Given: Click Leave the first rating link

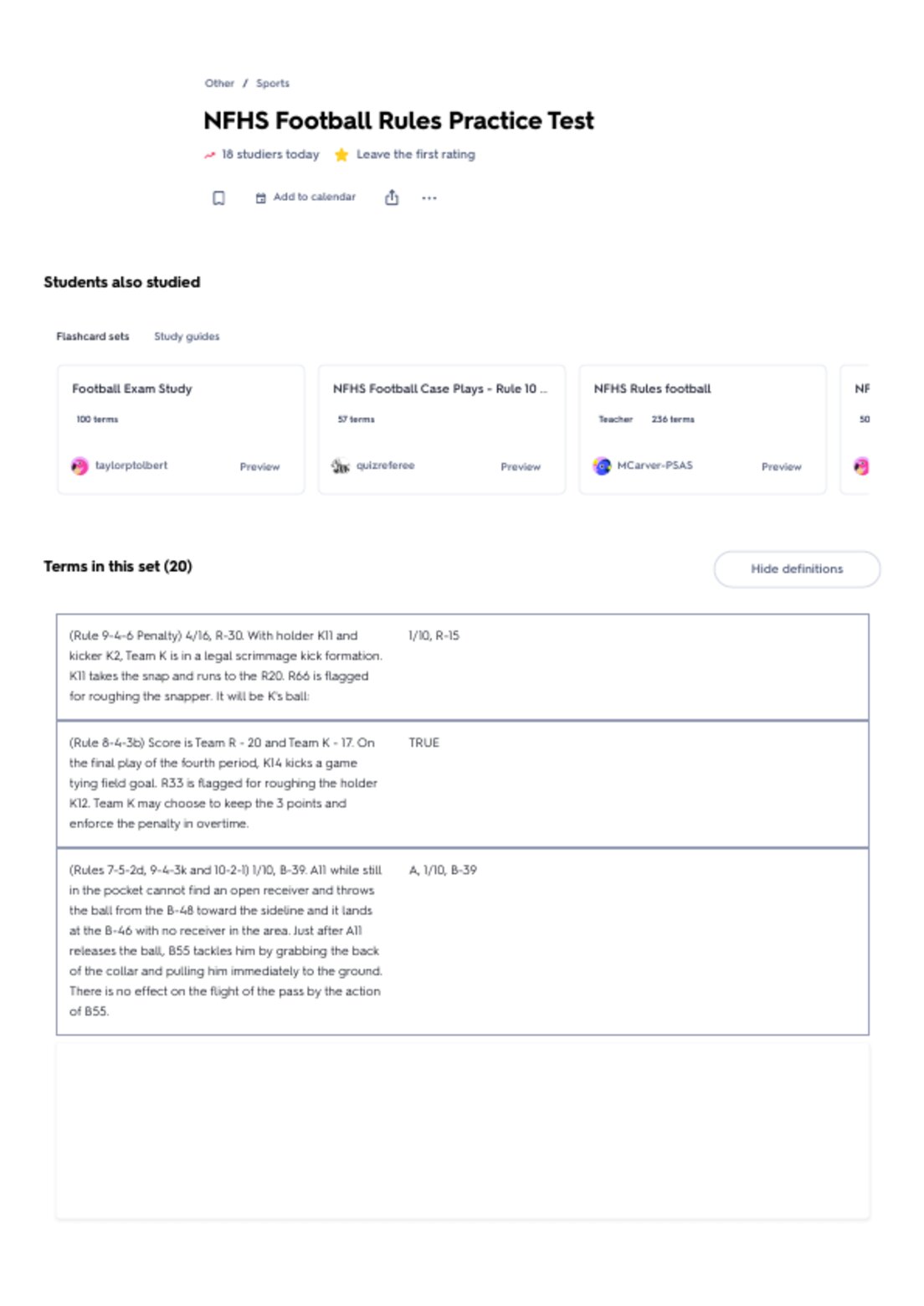Looking at the screenshot, I should coord(416,155).
